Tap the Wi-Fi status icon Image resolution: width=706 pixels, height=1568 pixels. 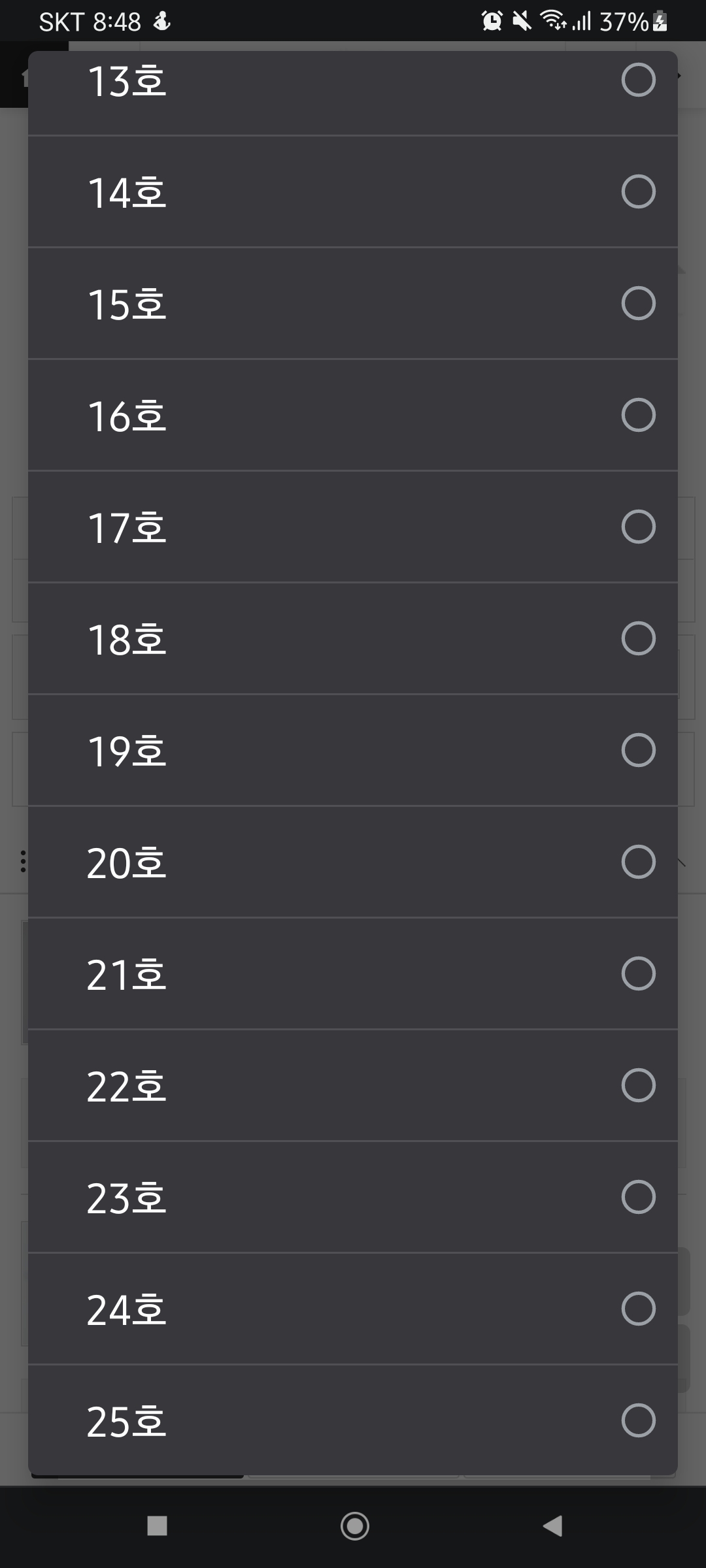coord(553,22)
